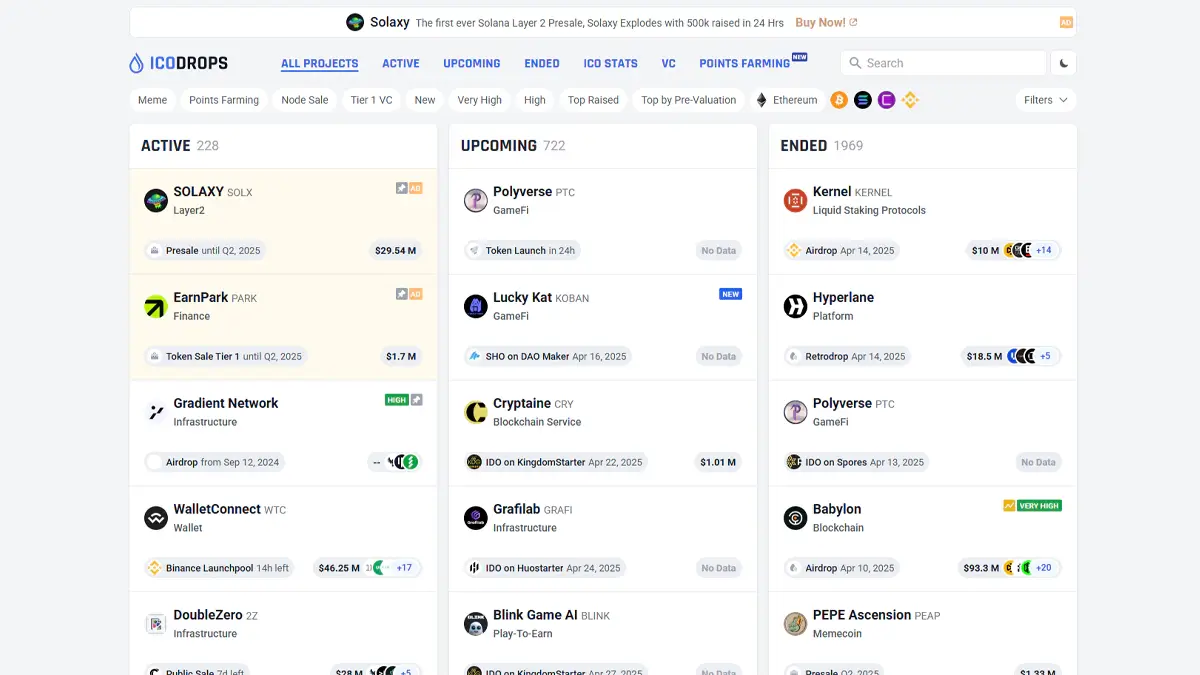Open Buy Now! banner link
The image size is (1200, 675).
coord(826,22)
